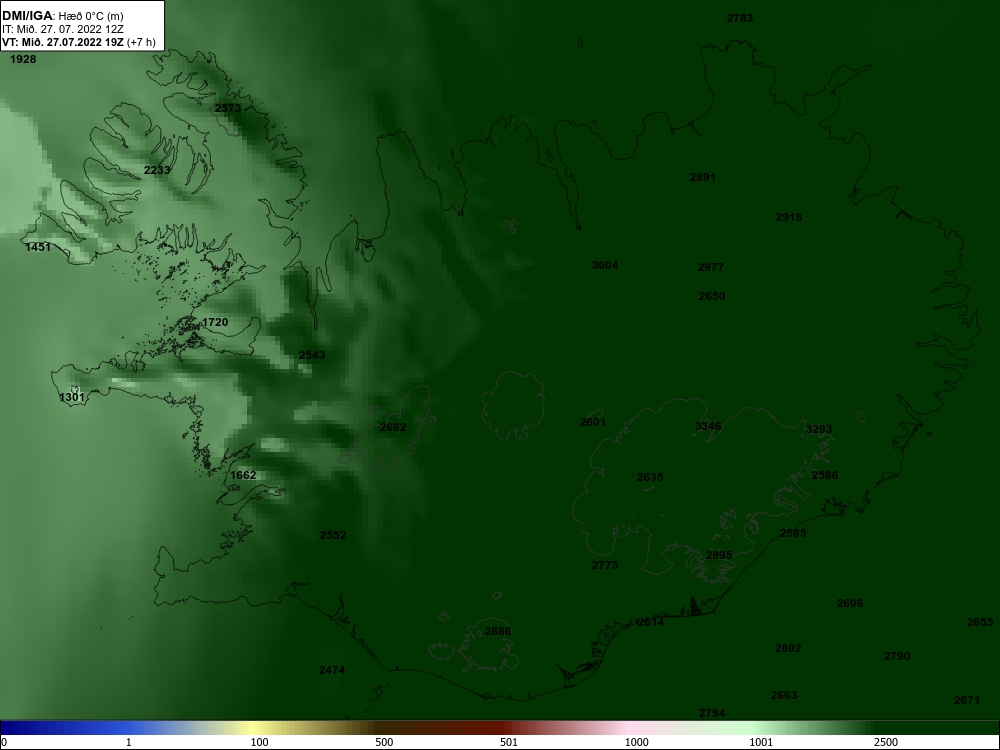Click the map value 2601

coord(592,422)
